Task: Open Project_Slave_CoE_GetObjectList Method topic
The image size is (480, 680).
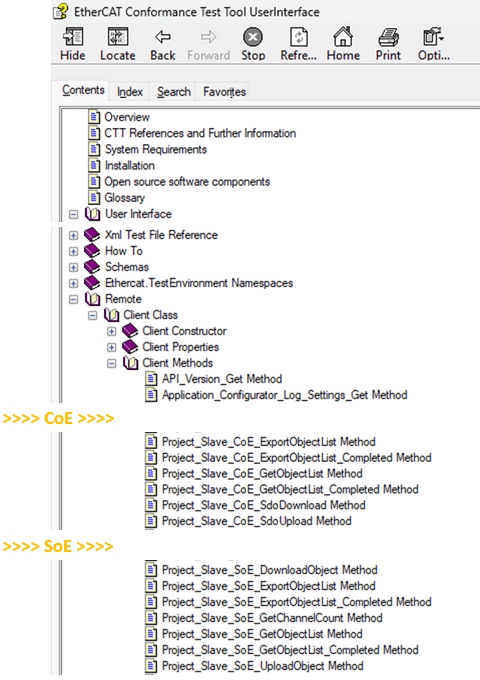Action: pyautogui.click(x=262, y=474)
